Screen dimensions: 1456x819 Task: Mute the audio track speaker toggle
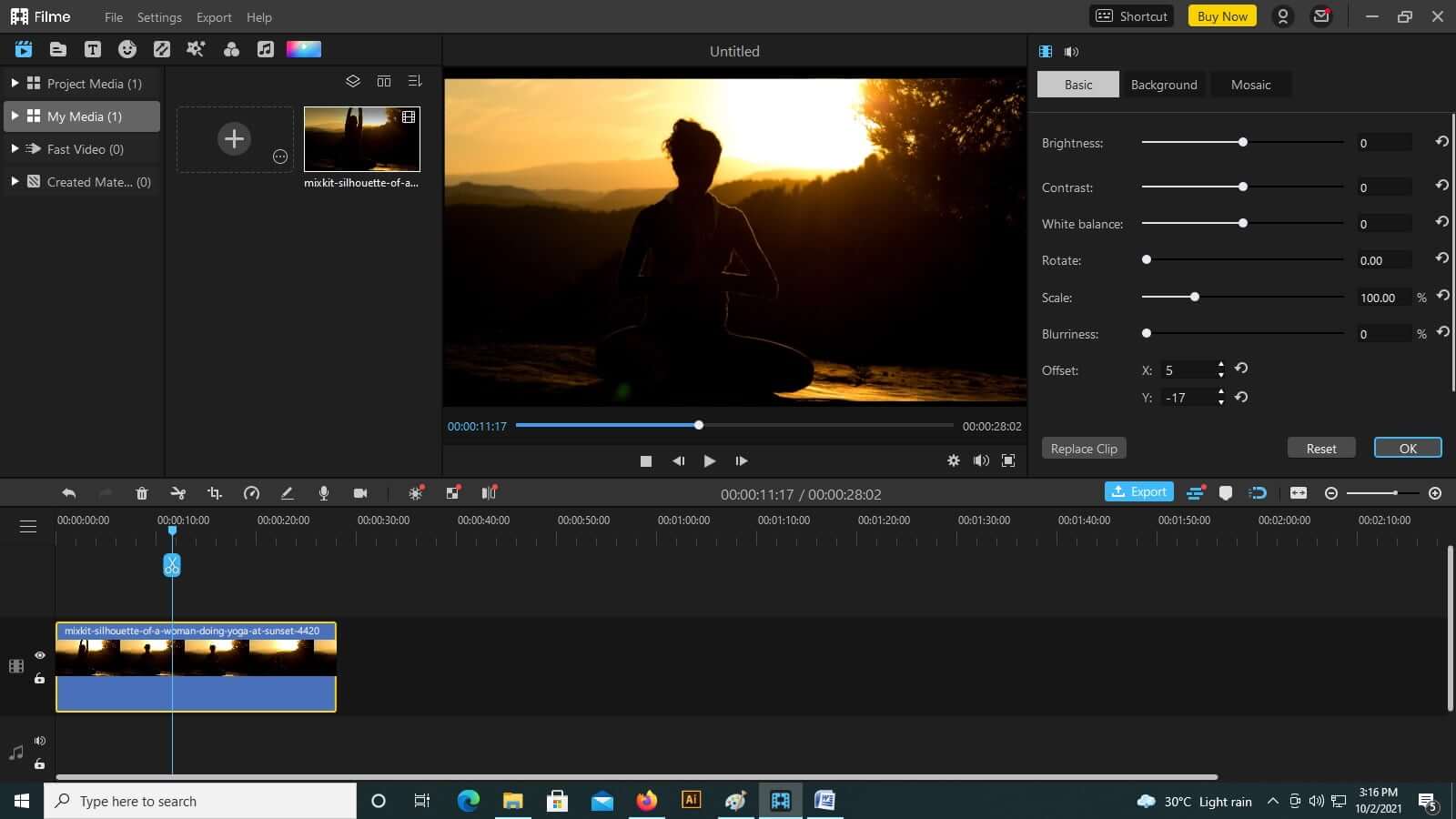pos(39,740)
